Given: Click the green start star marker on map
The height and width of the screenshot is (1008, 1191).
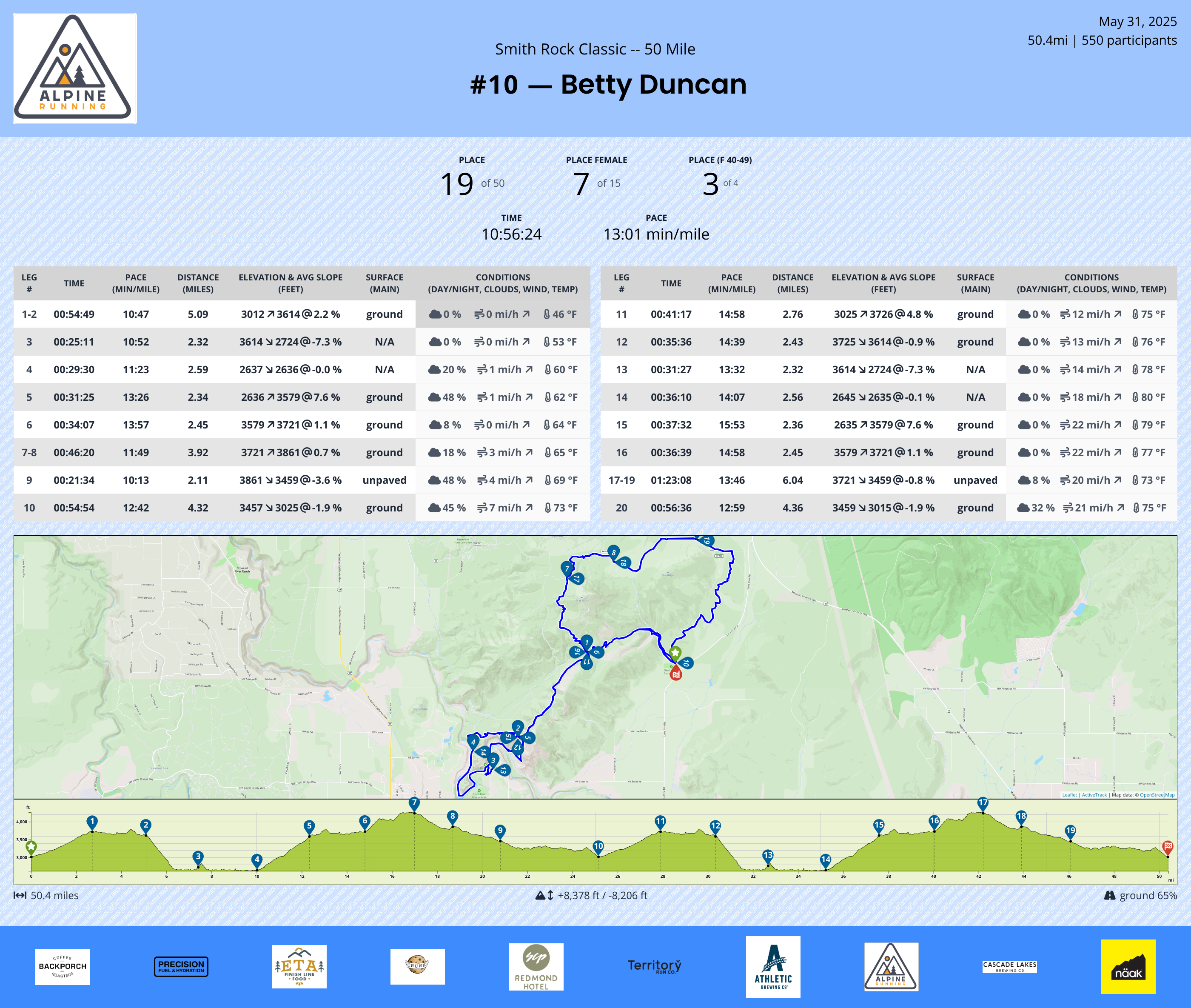Looking at the screenshot, I should 675,653.
